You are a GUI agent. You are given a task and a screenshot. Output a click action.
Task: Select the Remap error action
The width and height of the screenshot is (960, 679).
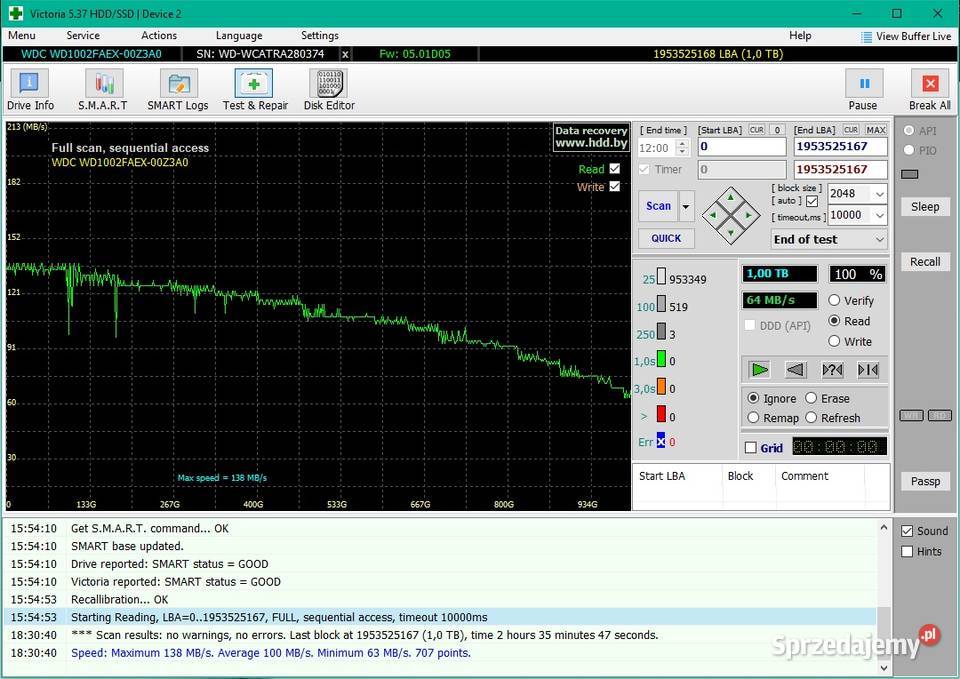pyautogui.click(x=753, y=418)
